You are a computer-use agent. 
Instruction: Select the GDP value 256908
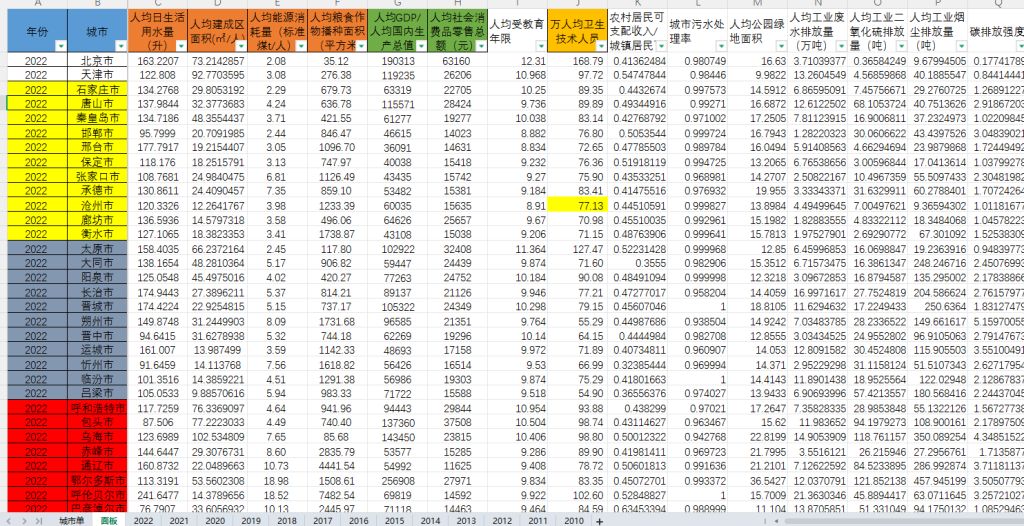398,480
